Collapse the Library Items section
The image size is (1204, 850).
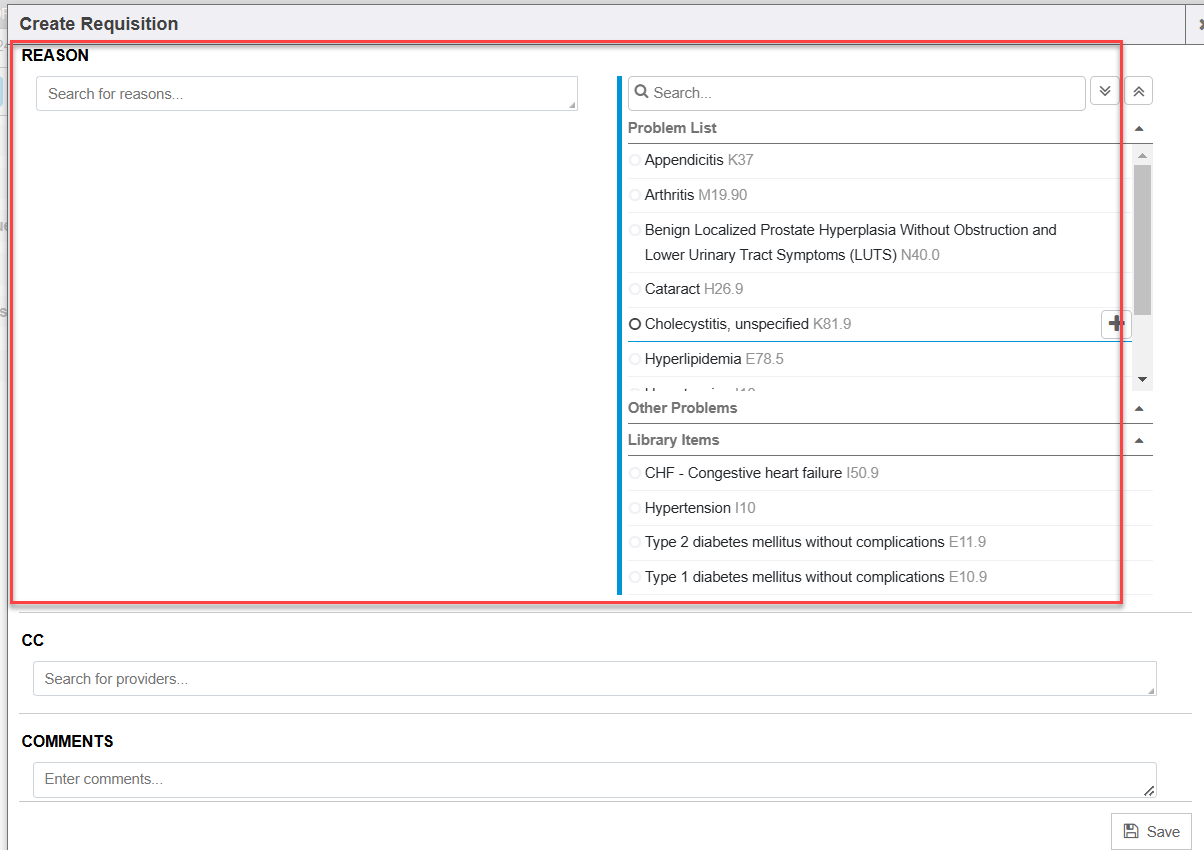[x=1139, y=440]
